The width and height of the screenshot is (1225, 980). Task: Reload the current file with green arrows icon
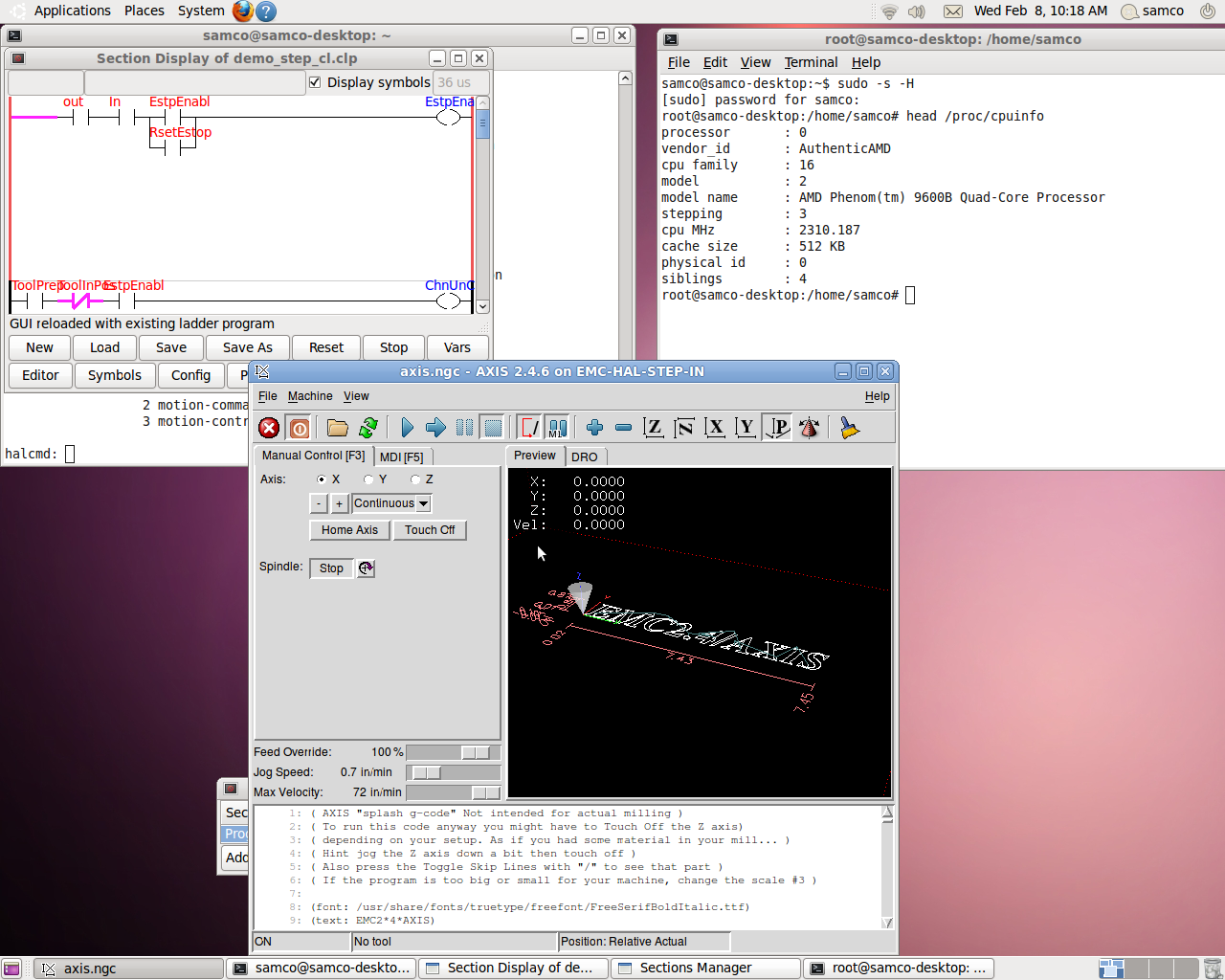(367, 428)
